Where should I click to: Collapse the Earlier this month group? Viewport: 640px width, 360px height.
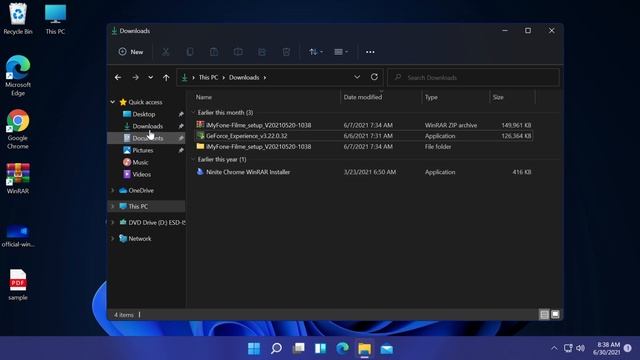(193, 113)
